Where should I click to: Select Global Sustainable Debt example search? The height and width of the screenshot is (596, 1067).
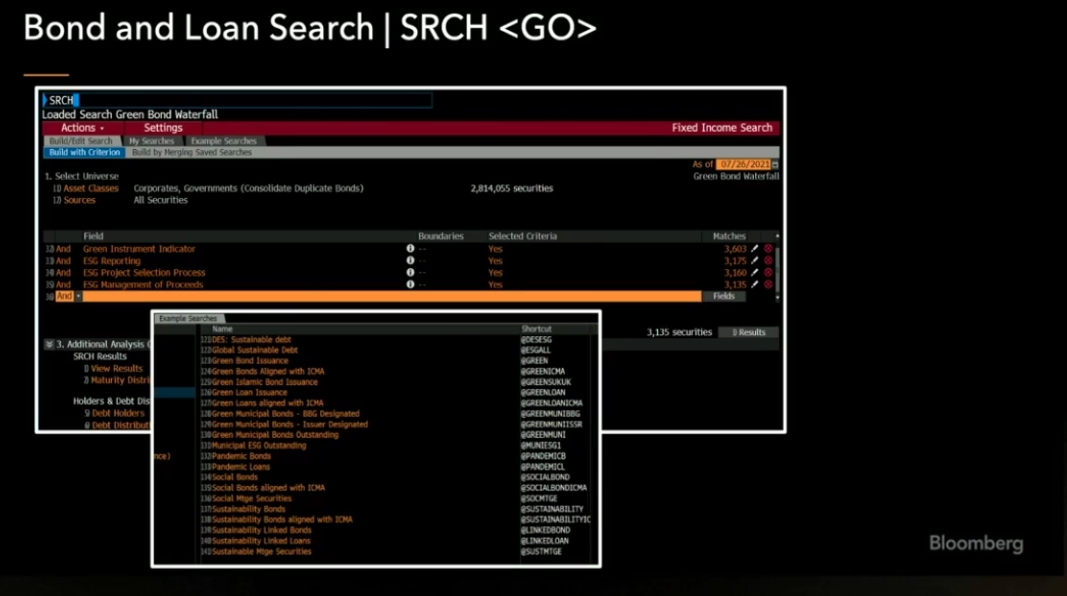click(x=255, y=350)
